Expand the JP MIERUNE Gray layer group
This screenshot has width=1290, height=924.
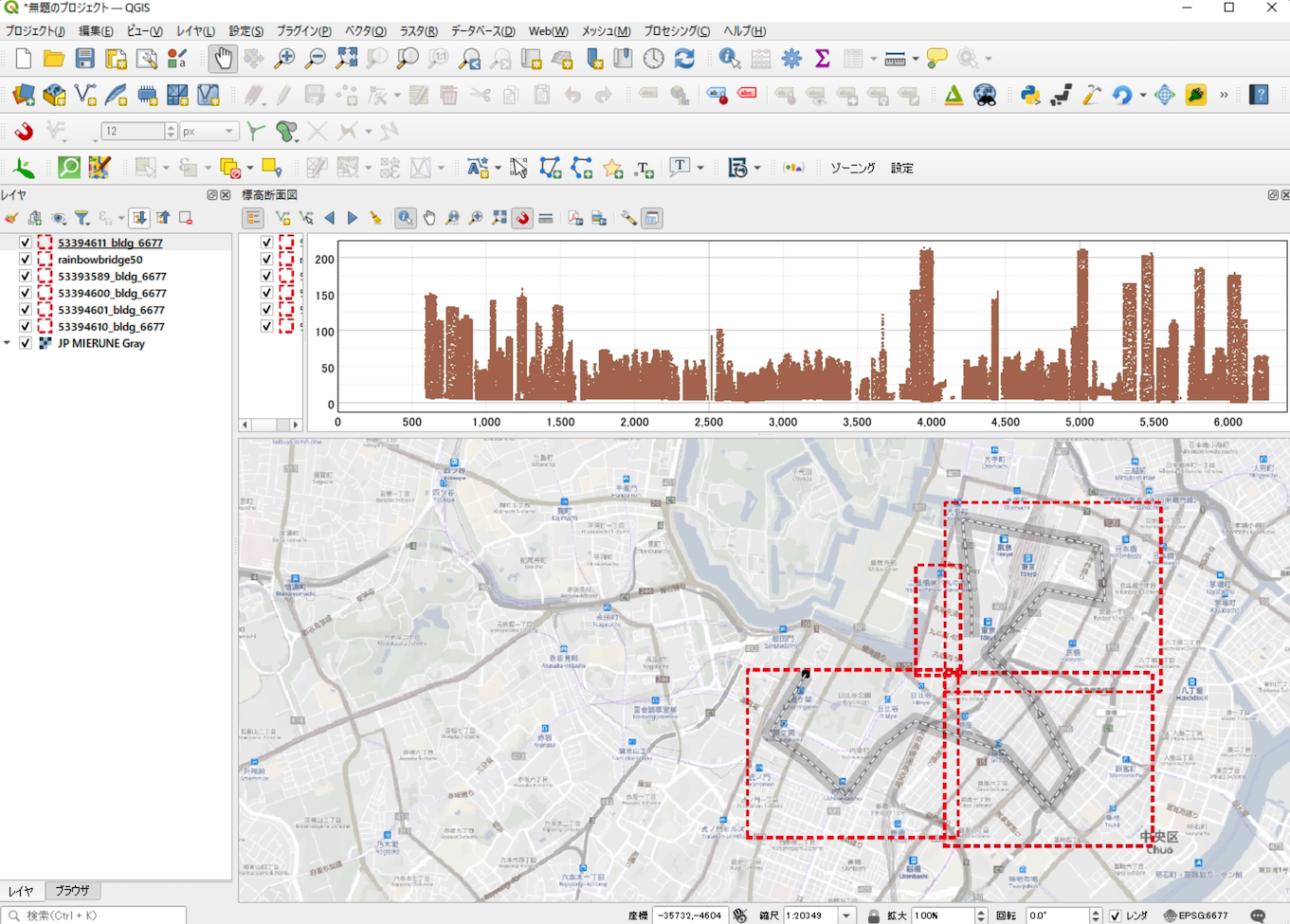[8, 344]
